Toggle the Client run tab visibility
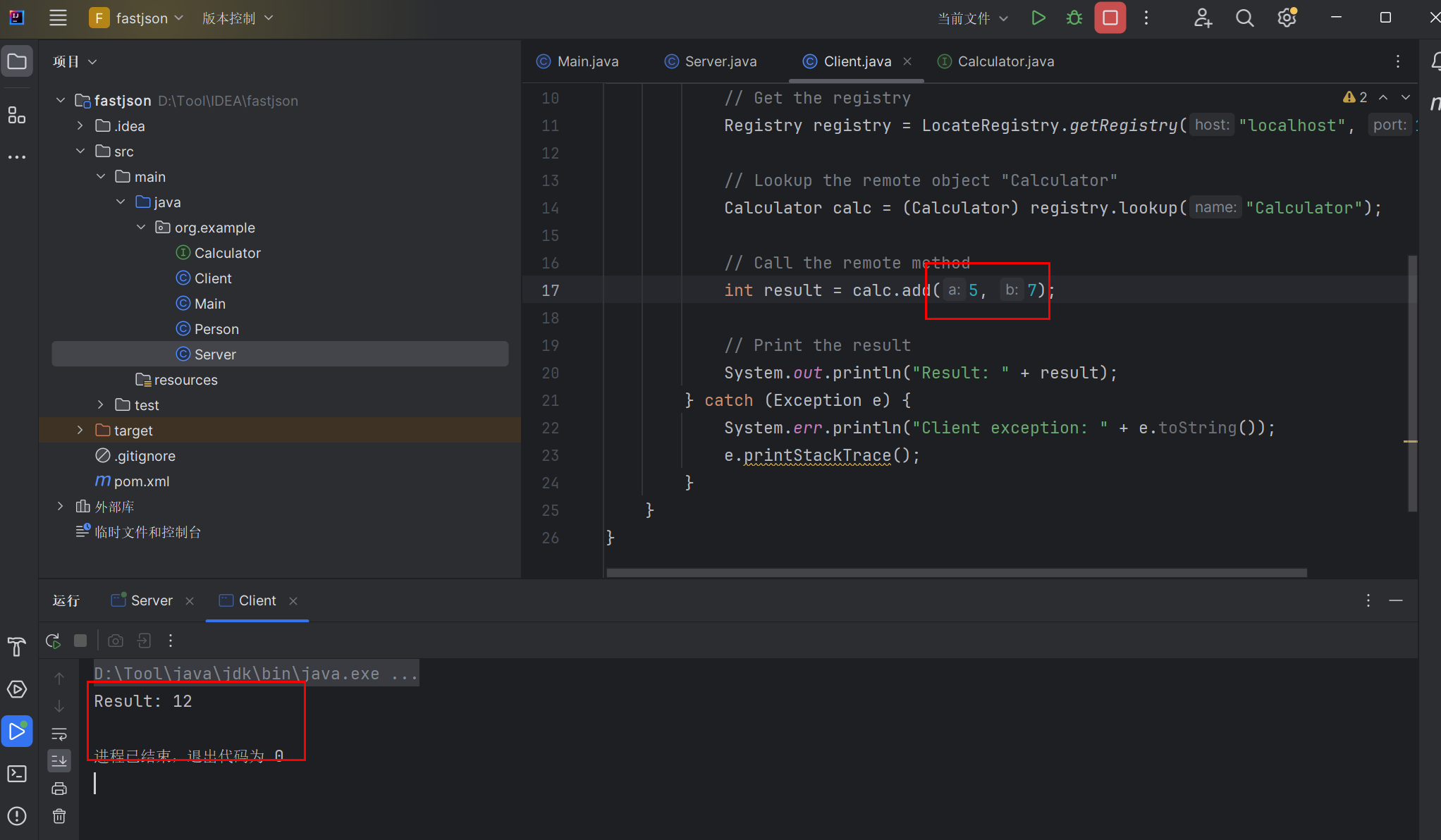Screen dimensions: 1441x840 tap(258, 600)
